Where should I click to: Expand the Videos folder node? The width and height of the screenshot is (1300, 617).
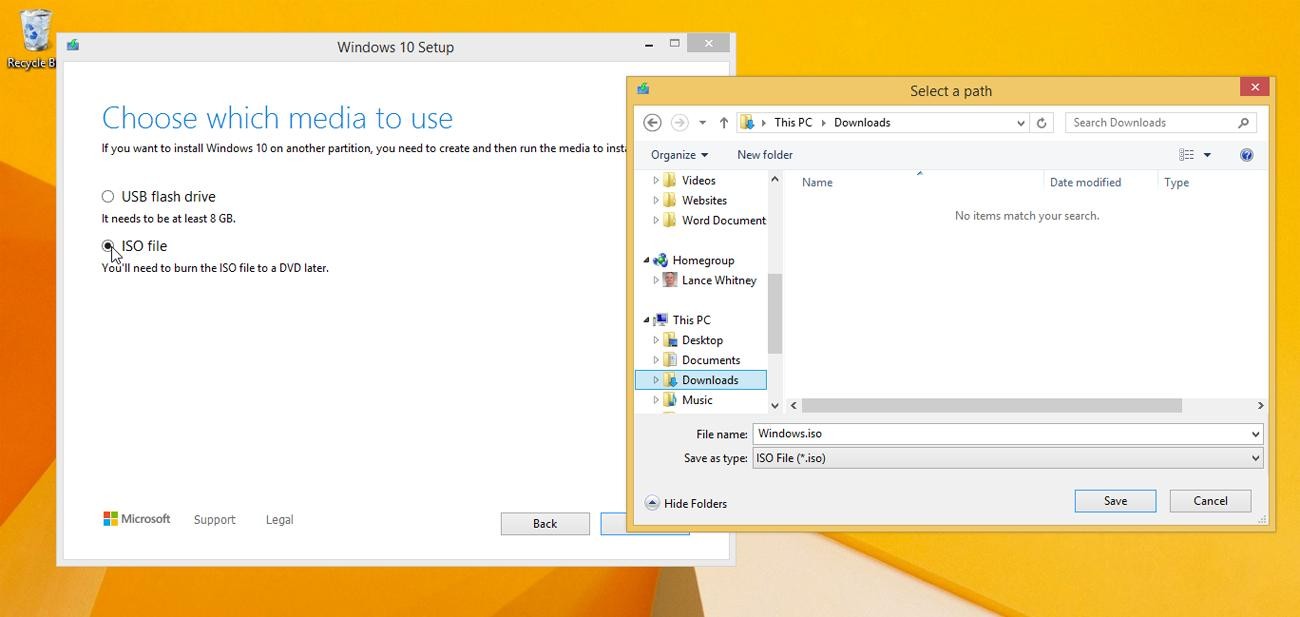click(656, 181)
